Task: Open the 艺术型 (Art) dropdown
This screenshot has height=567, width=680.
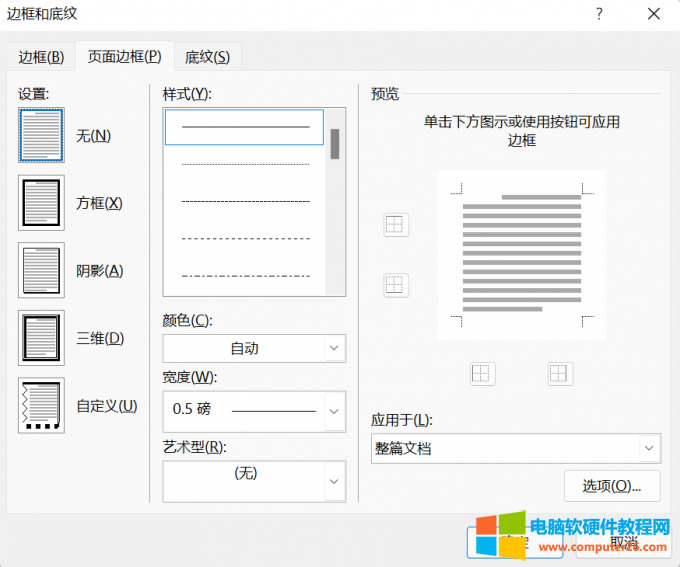Action: 254,480
